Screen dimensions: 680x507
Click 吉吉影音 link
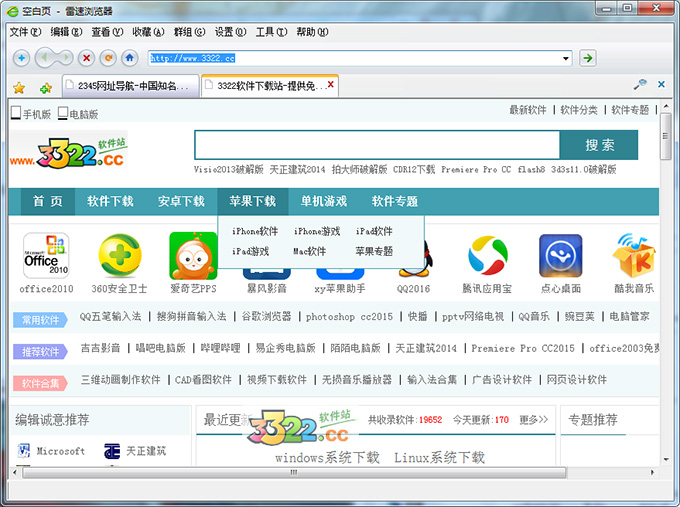coord(101,348)
